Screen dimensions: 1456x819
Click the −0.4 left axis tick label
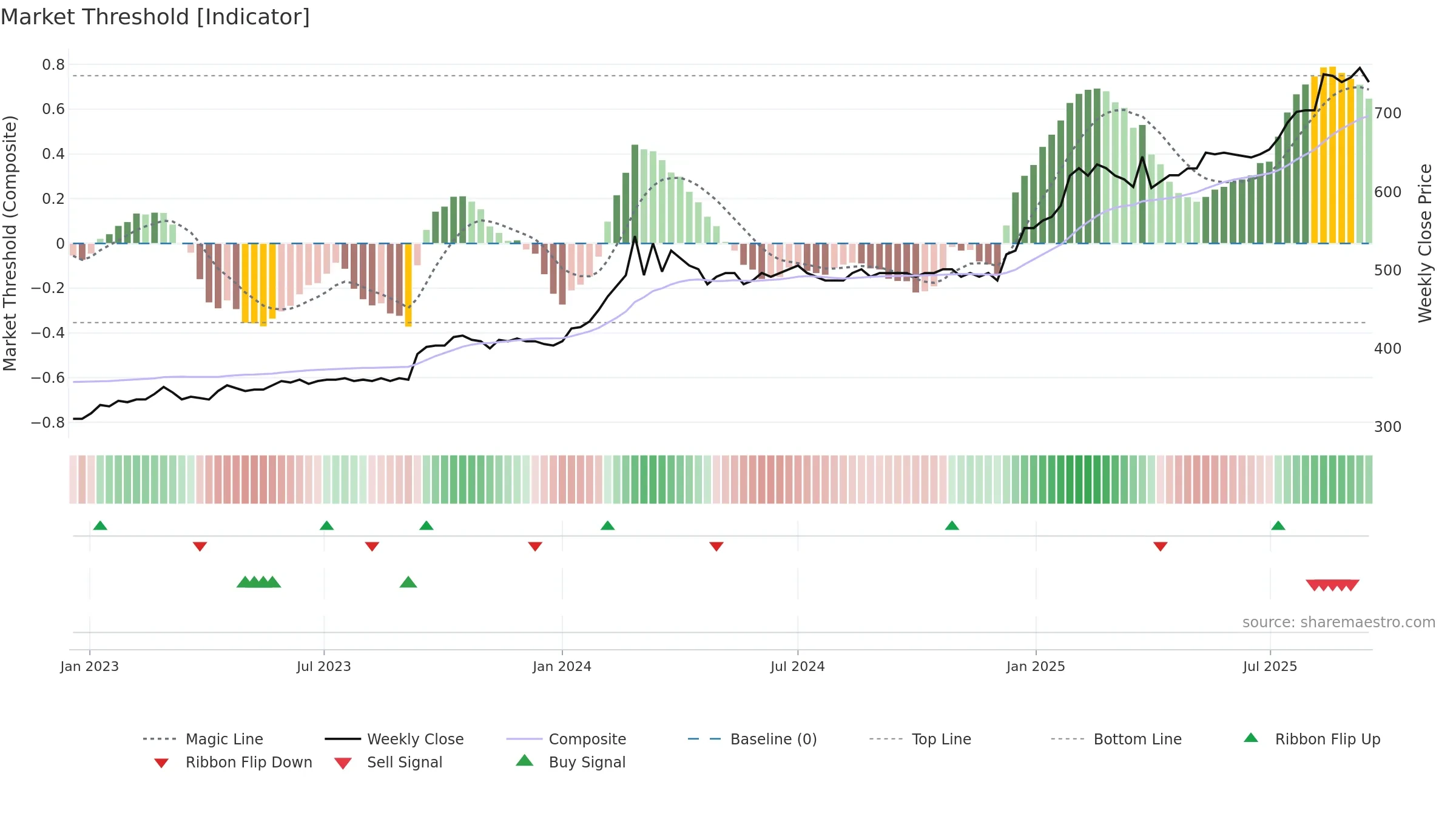point(48,332)
